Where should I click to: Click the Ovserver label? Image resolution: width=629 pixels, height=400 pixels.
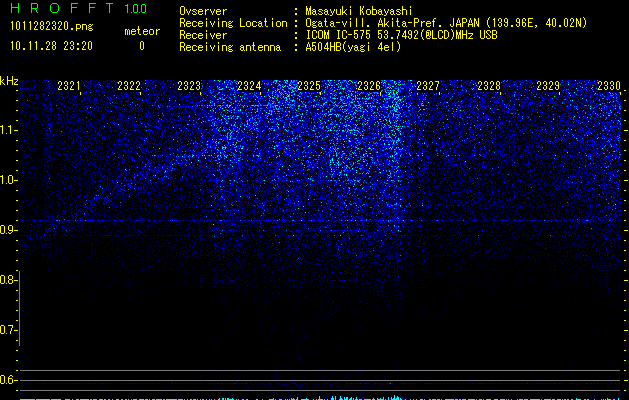pyautogui.click(x=203, y=11)
